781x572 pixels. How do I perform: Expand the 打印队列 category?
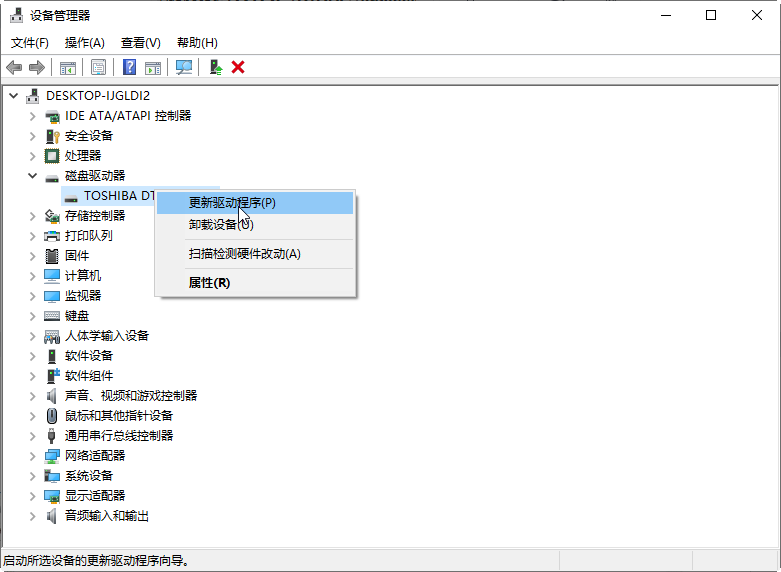pyautogui.click(x=32, y=236)
